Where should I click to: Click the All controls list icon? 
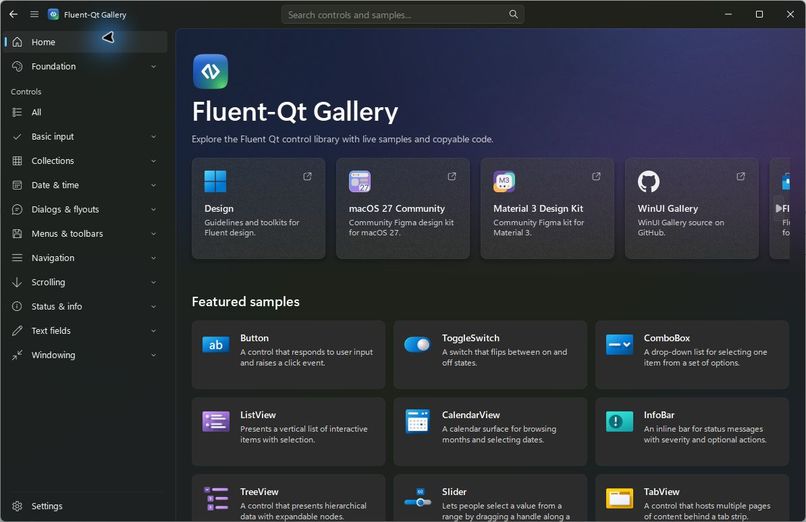click(17, 112)
